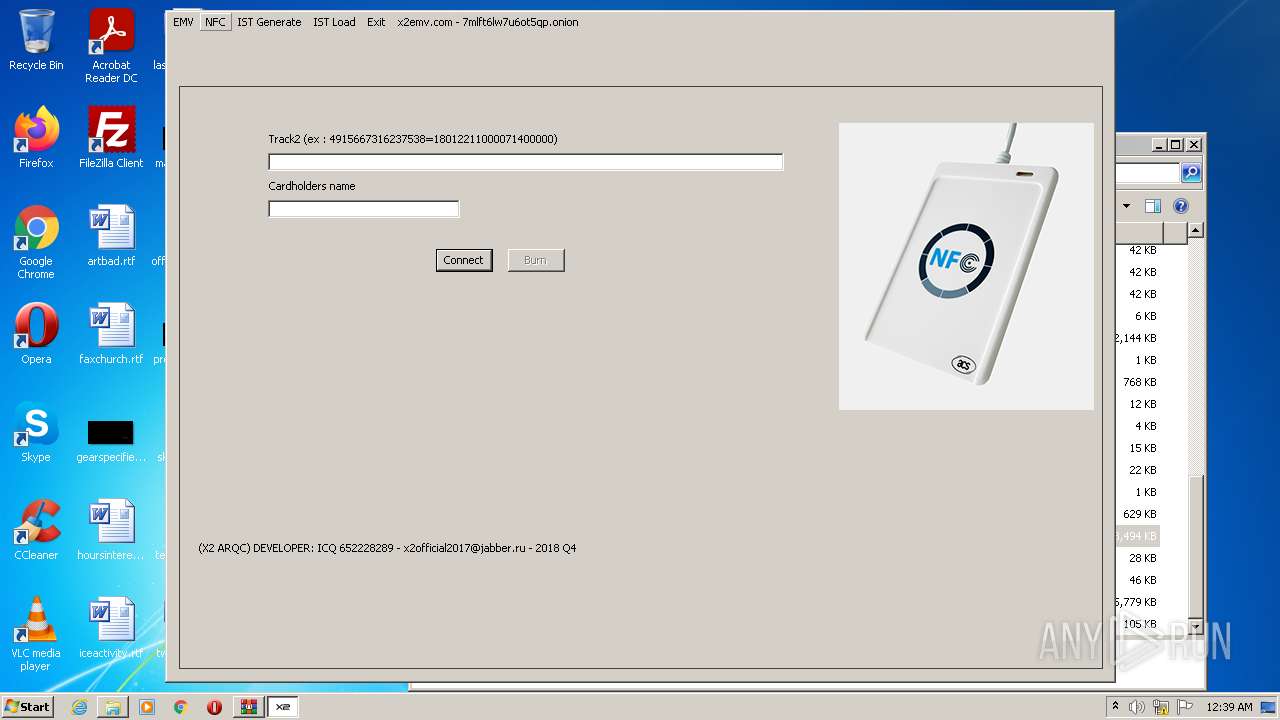Select the 2,144 KB file row

(1138, 338)
